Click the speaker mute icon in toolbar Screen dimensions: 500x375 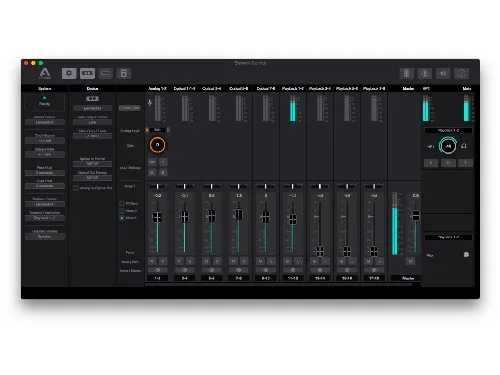coord(443,73)
